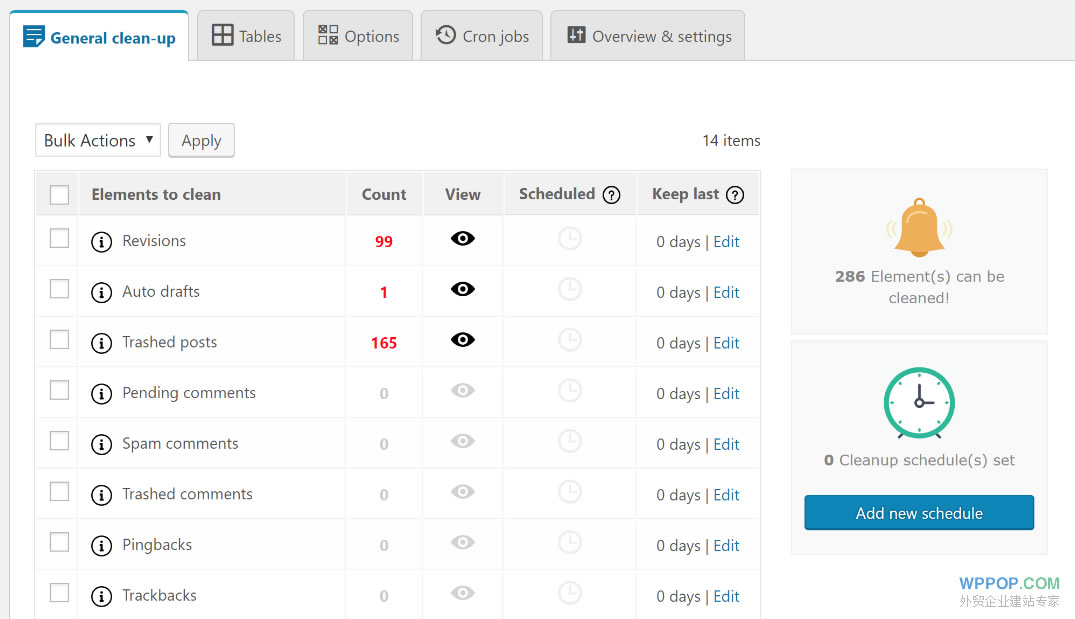The width and height of the screenshot is (1075, 619).
Task: Click the Scheduled column help question mark
Action: click(612, 195)
